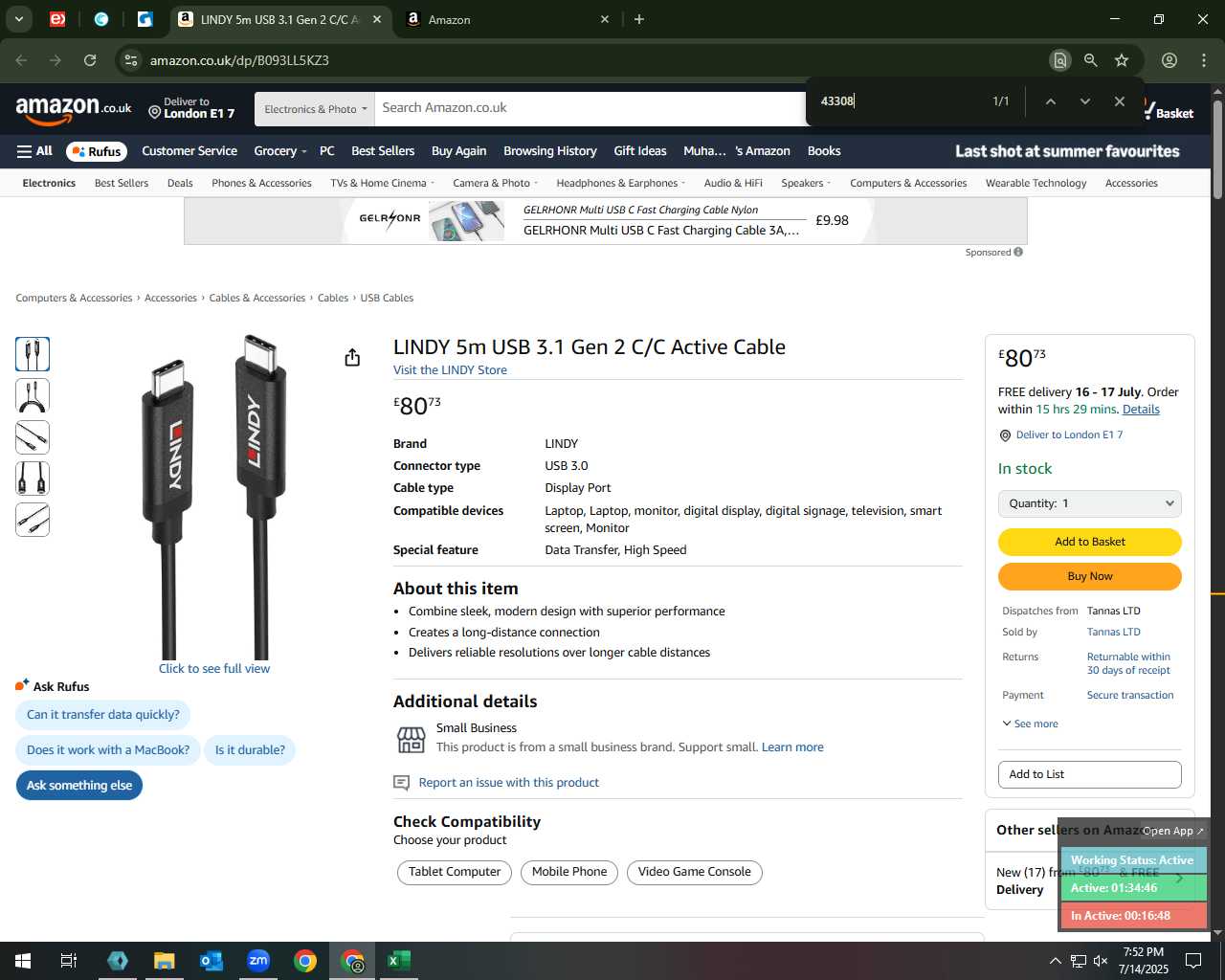The image size is (1225, 980).
Task: Add the cable to Basket
Action: tap(1090, 542)
